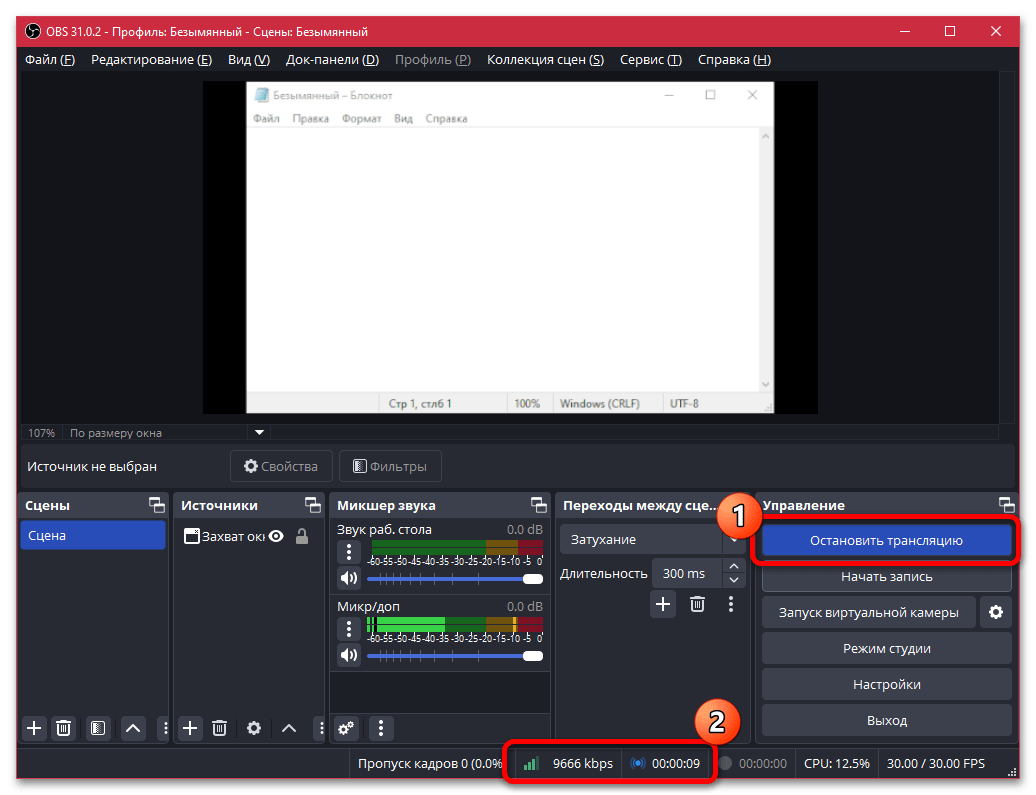Image resolution: width=1036 pixels, height=795 pixels.
Task: Click the Микр/доп volume slider
Action: (x=455, y=656)
